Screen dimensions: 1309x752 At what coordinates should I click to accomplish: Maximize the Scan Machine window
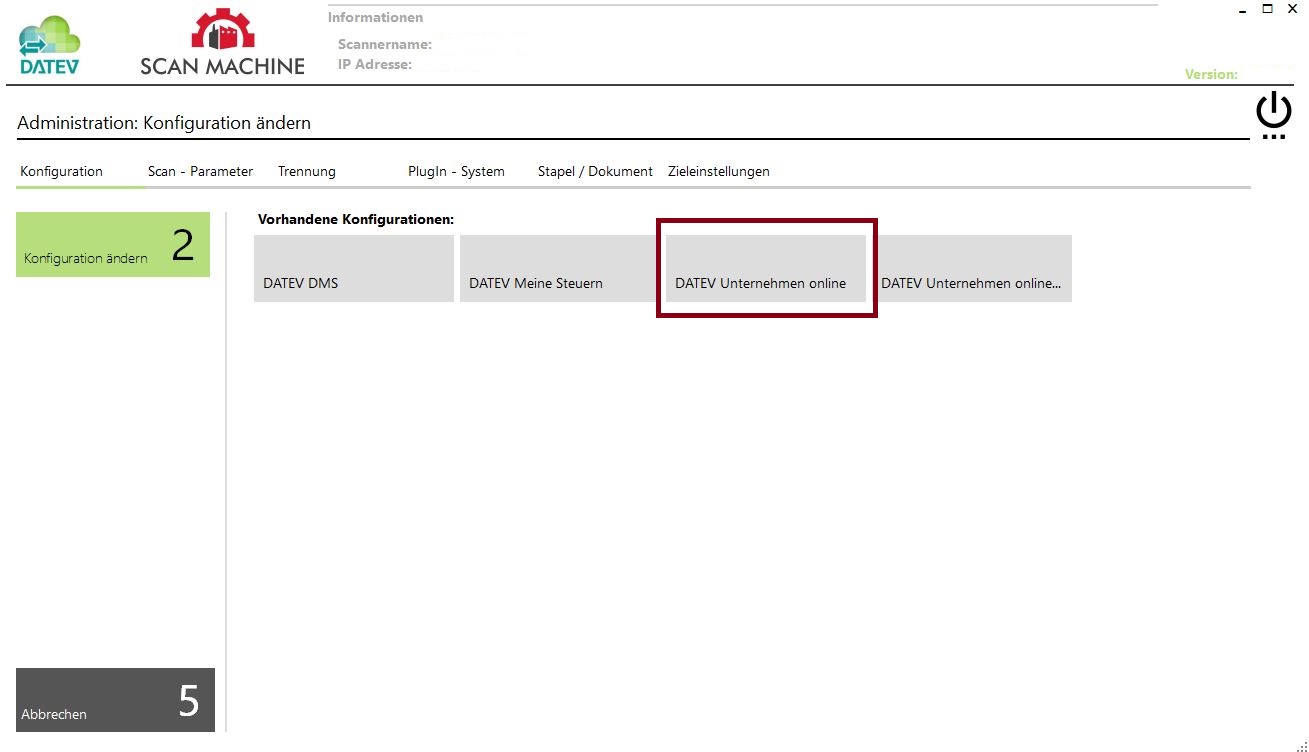(x=1268, y=9)
